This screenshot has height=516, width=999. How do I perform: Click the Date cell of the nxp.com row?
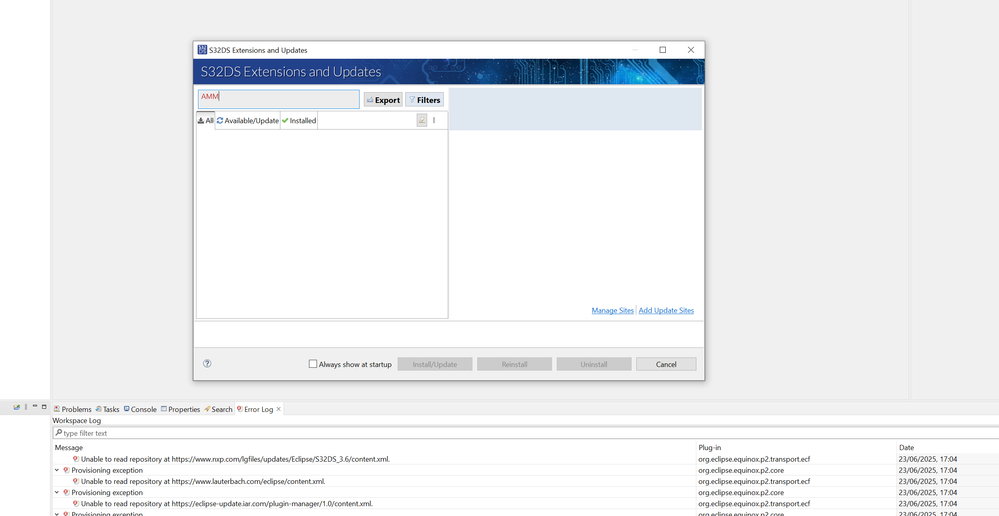(x=928, y=459)
